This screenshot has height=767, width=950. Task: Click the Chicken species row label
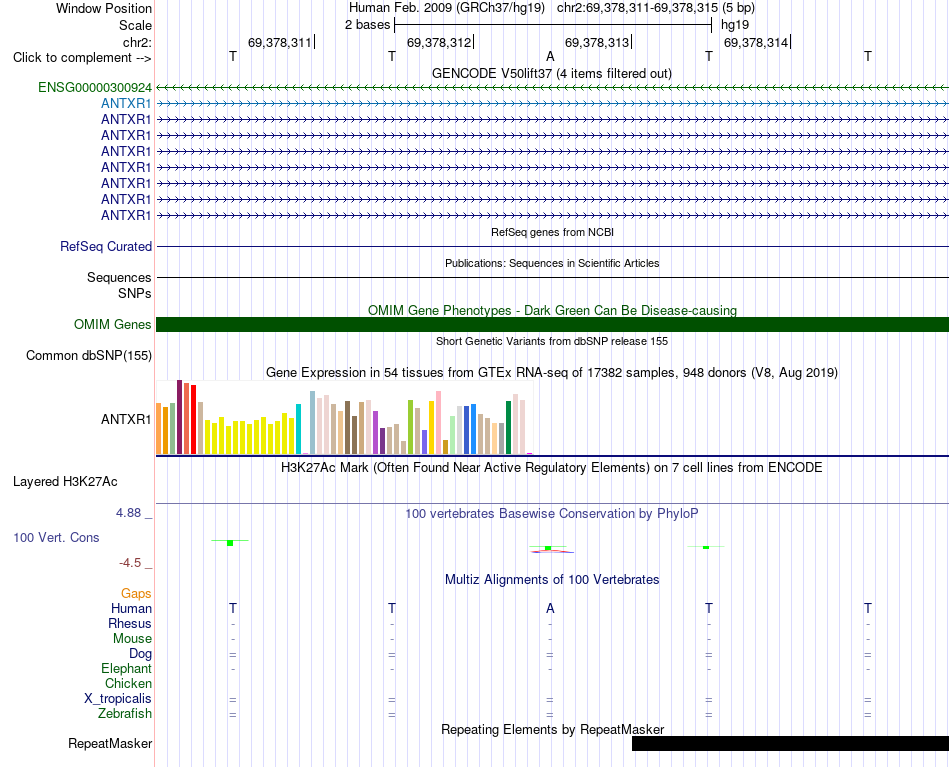[x=128, y=683]
